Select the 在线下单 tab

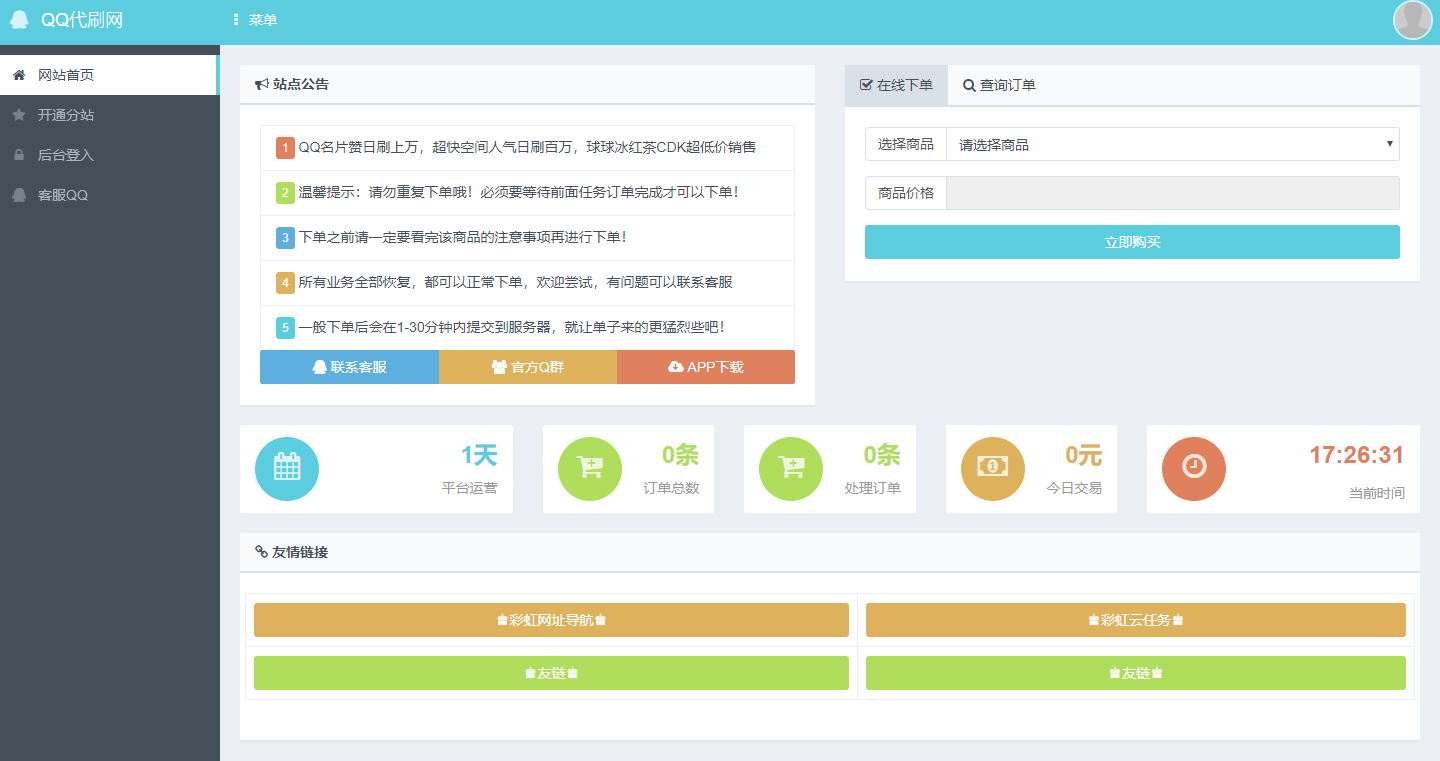pyautogui.click(x=896, y=85)
